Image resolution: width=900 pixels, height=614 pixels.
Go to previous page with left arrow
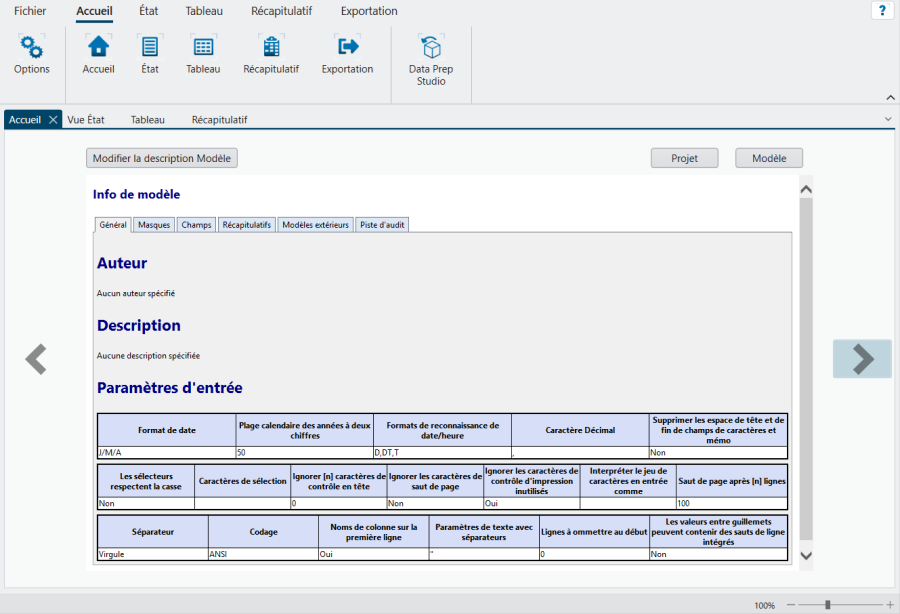point(36,359)
